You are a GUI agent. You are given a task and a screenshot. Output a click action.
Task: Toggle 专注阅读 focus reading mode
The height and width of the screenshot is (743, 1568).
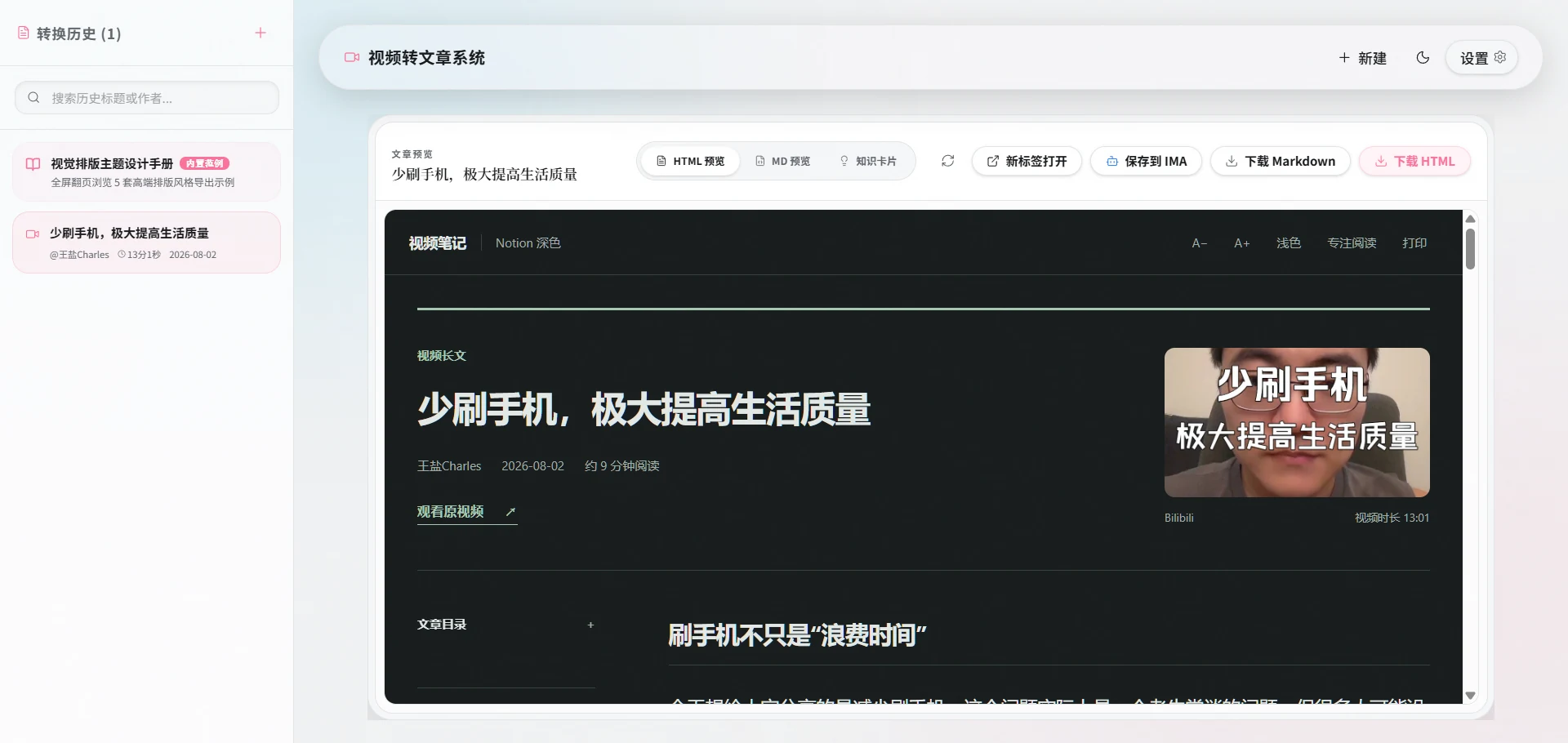[x=1352, y=243]
